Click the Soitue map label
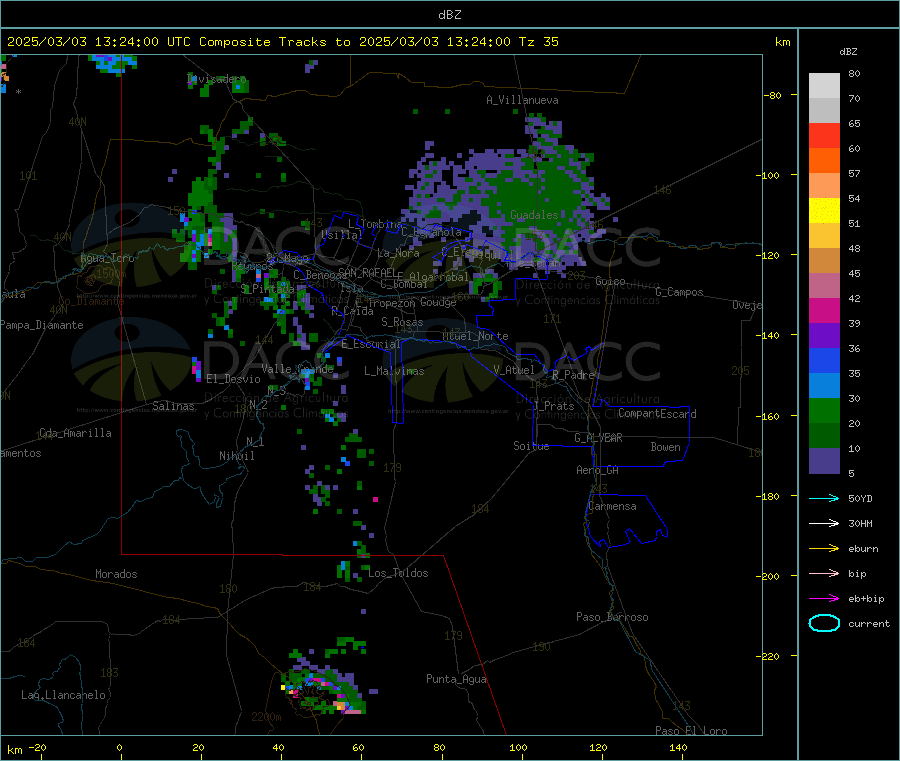 click(x=531, y=446)
